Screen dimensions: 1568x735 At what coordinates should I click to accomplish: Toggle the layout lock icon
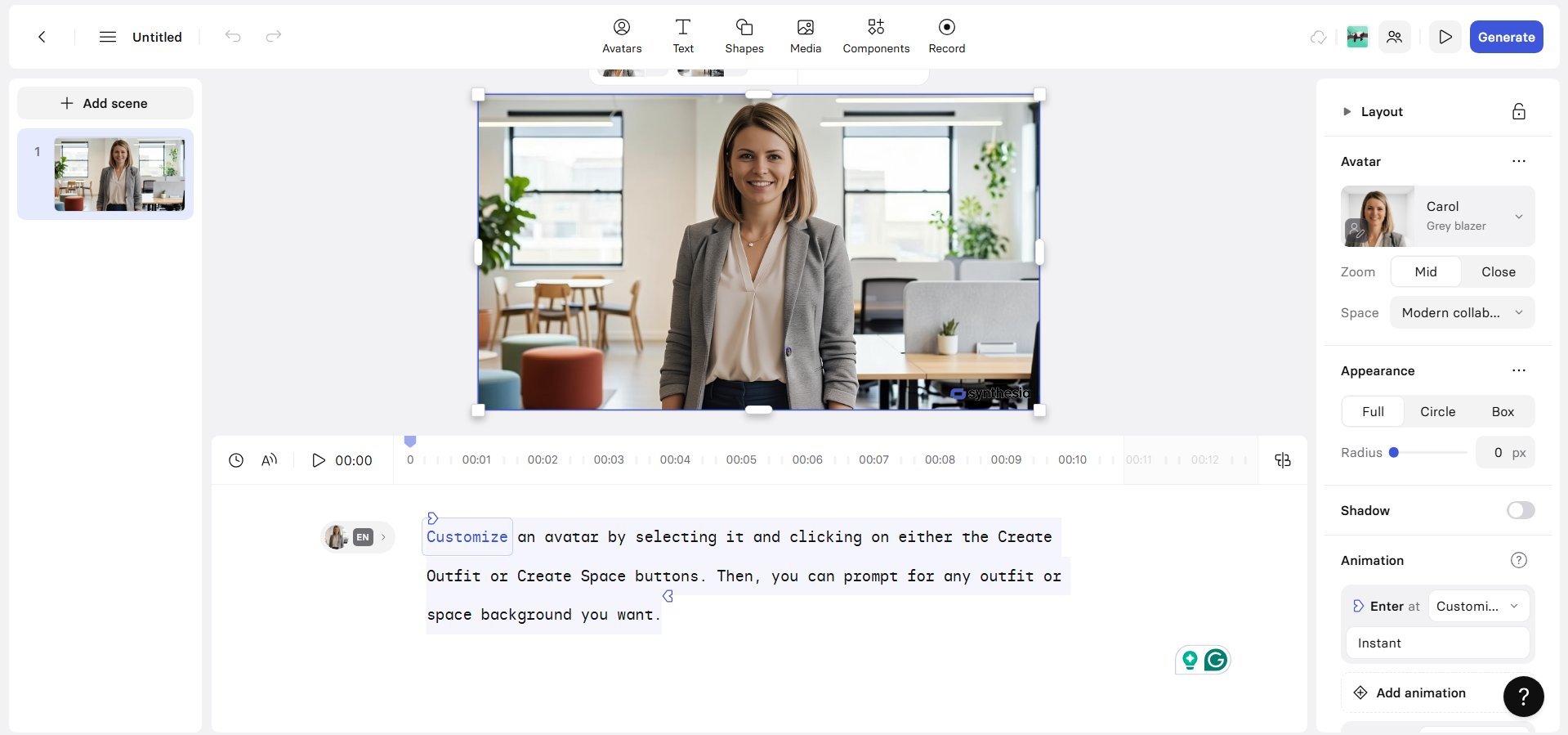pos(1519,112)
